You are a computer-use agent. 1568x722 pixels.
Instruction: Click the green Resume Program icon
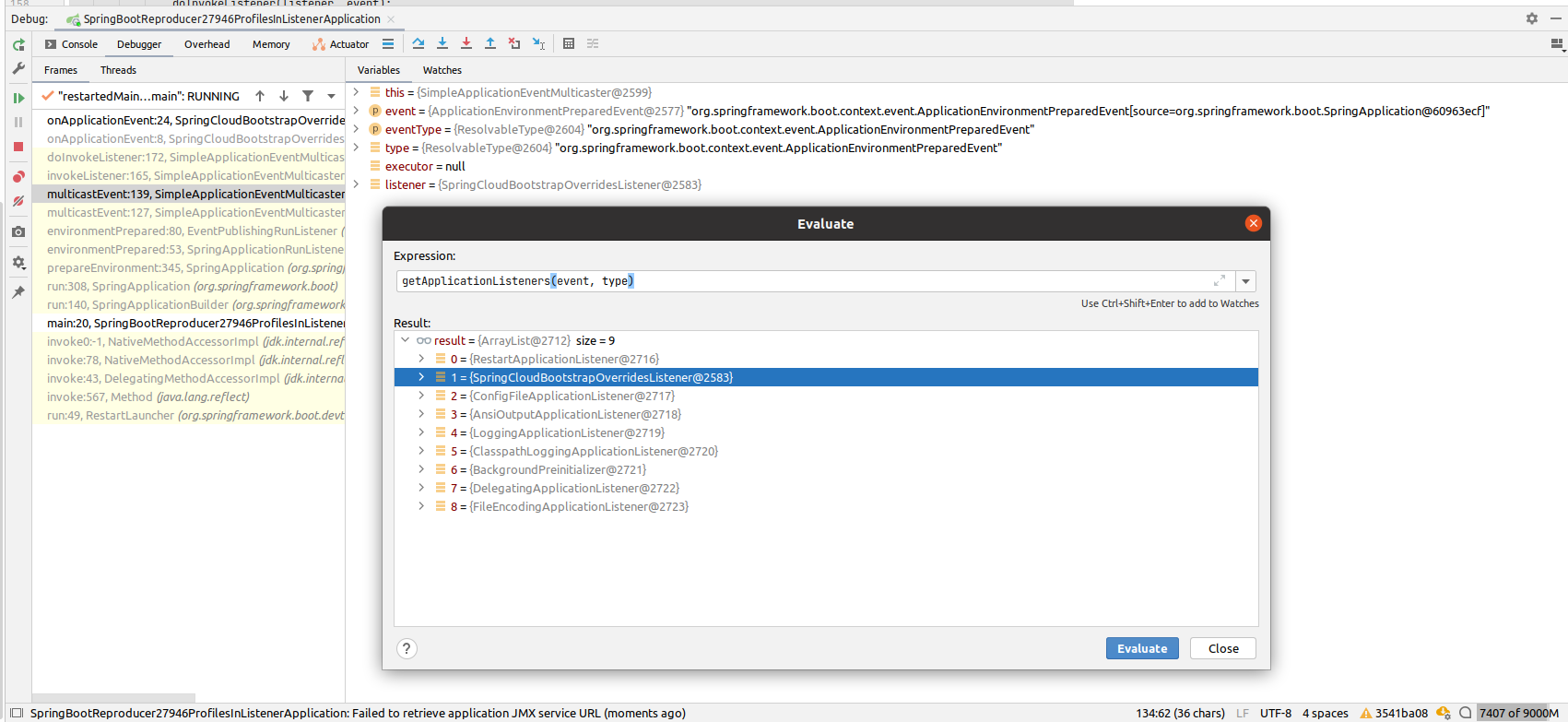click(x=18, y=98)
